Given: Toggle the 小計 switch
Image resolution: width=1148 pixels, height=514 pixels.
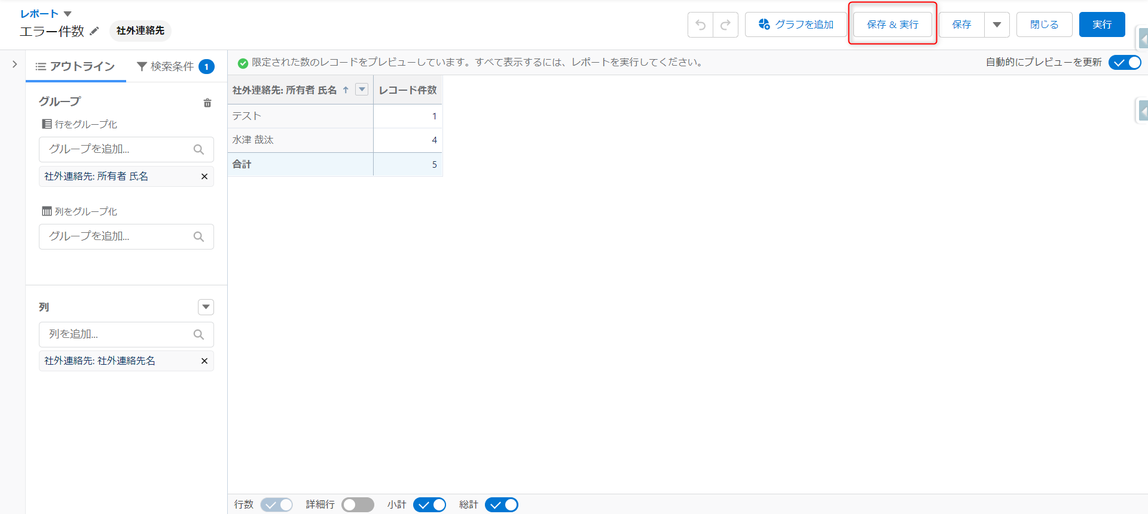Looking at the screenshot, I should coord(430,504).
